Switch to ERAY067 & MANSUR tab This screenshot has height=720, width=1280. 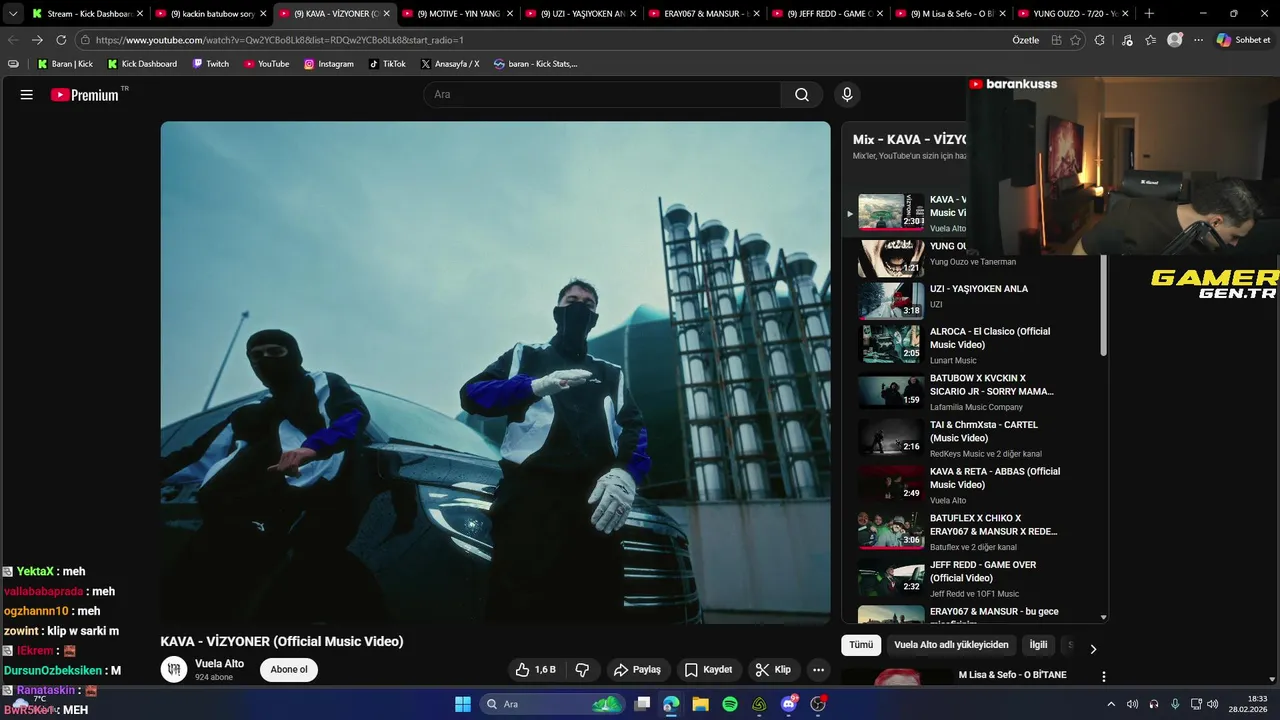coord(704,14)
